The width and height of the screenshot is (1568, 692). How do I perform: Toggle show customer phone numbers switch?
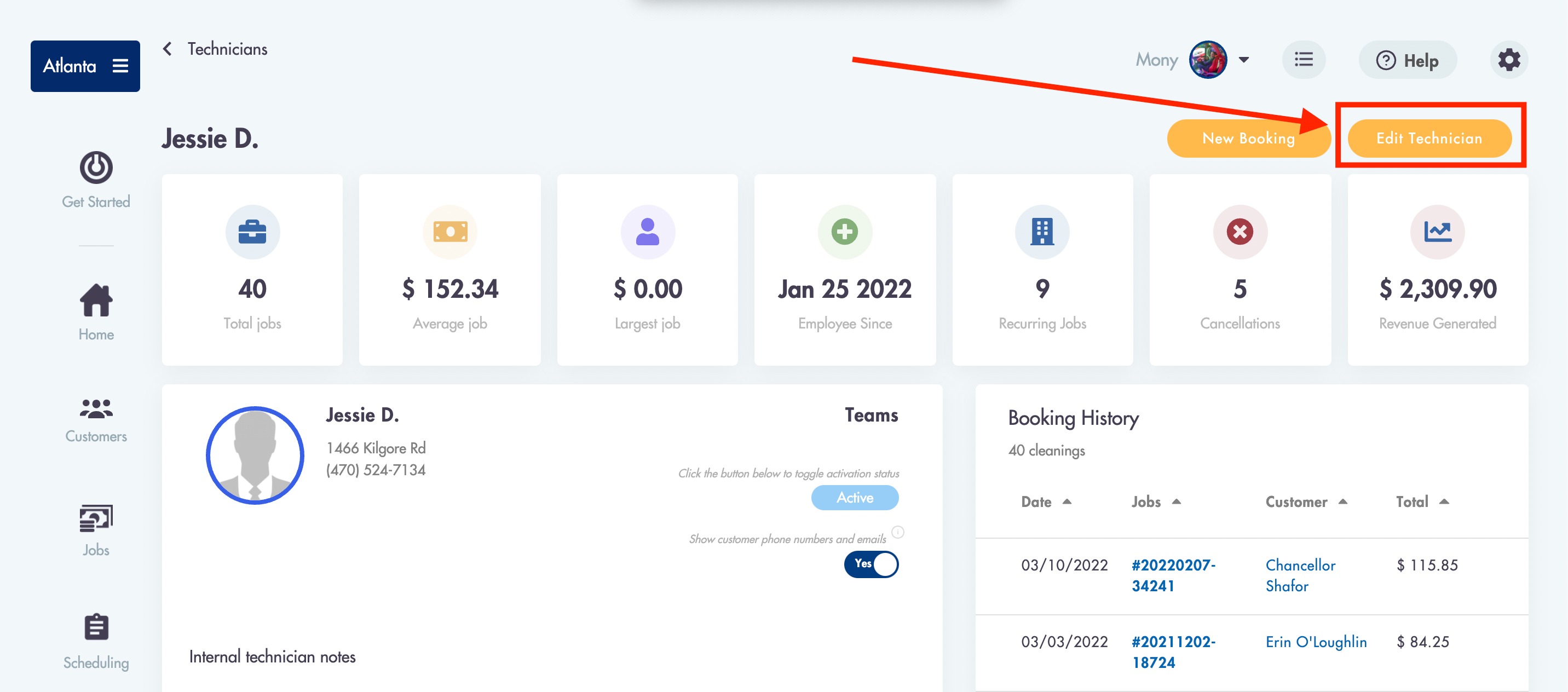871,564
